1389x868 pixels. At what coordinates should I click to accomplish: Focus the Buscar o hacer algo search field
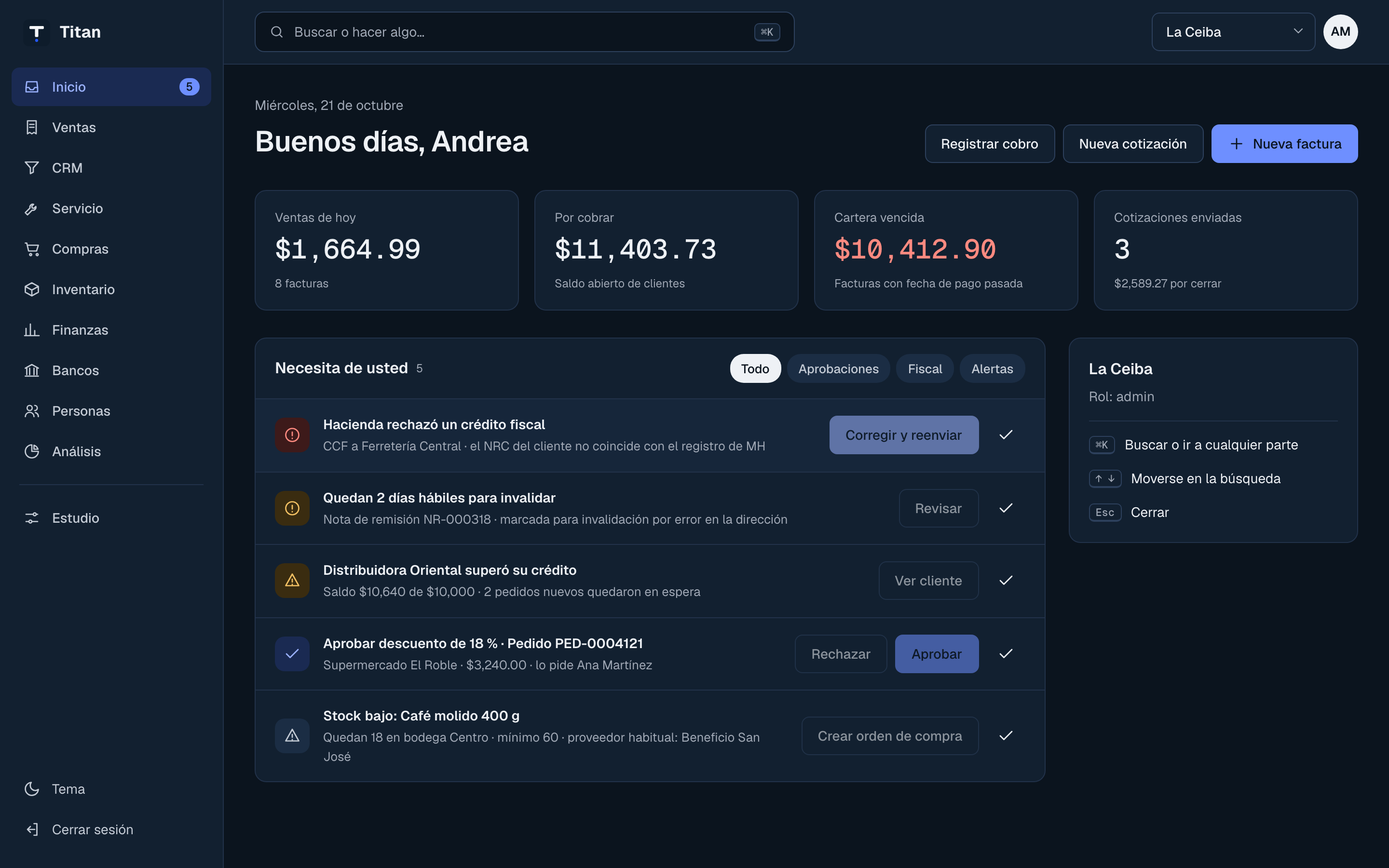524,31
